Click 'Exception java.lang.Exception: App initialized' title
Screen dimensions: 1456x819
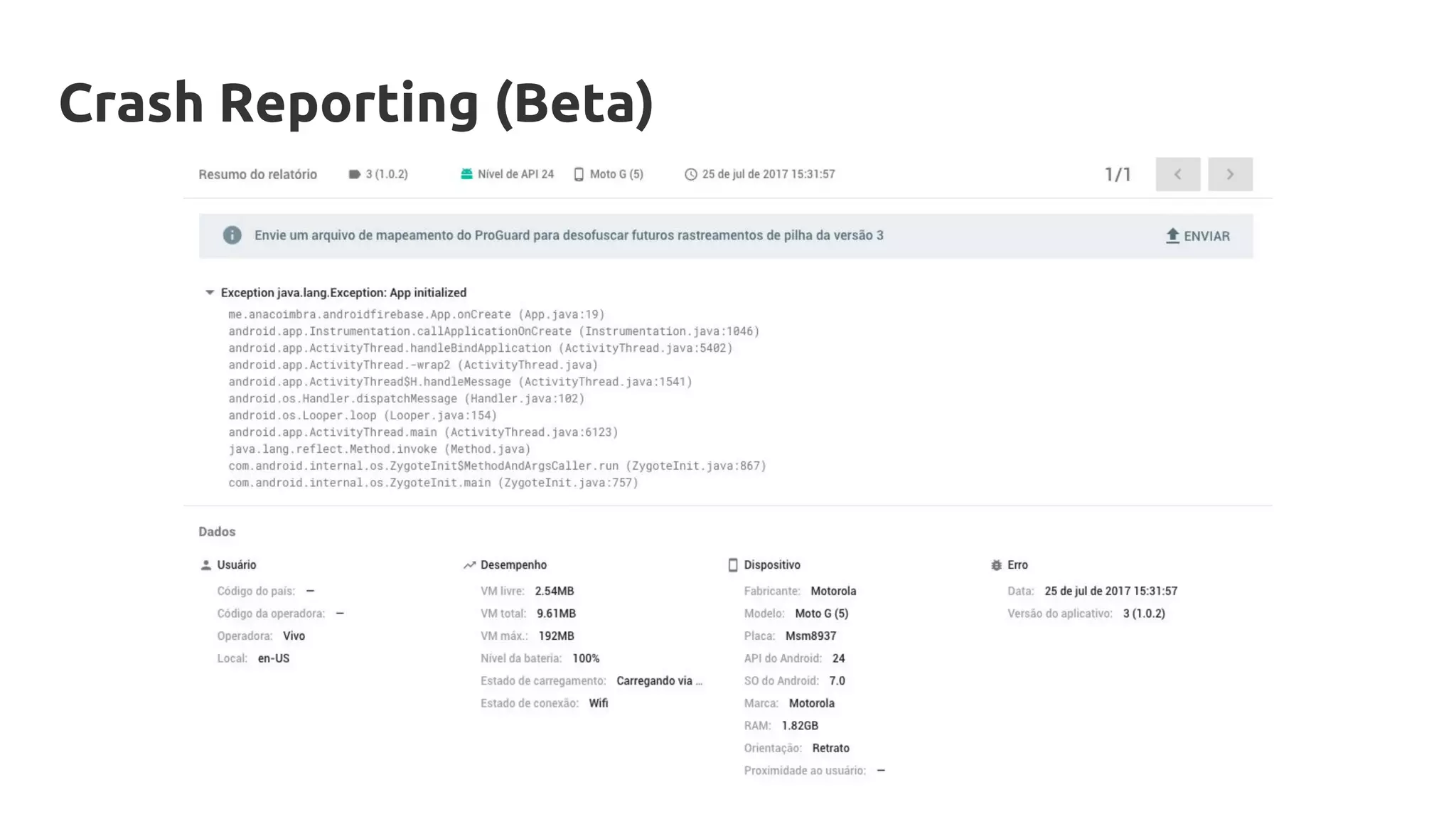coord(343,293)
